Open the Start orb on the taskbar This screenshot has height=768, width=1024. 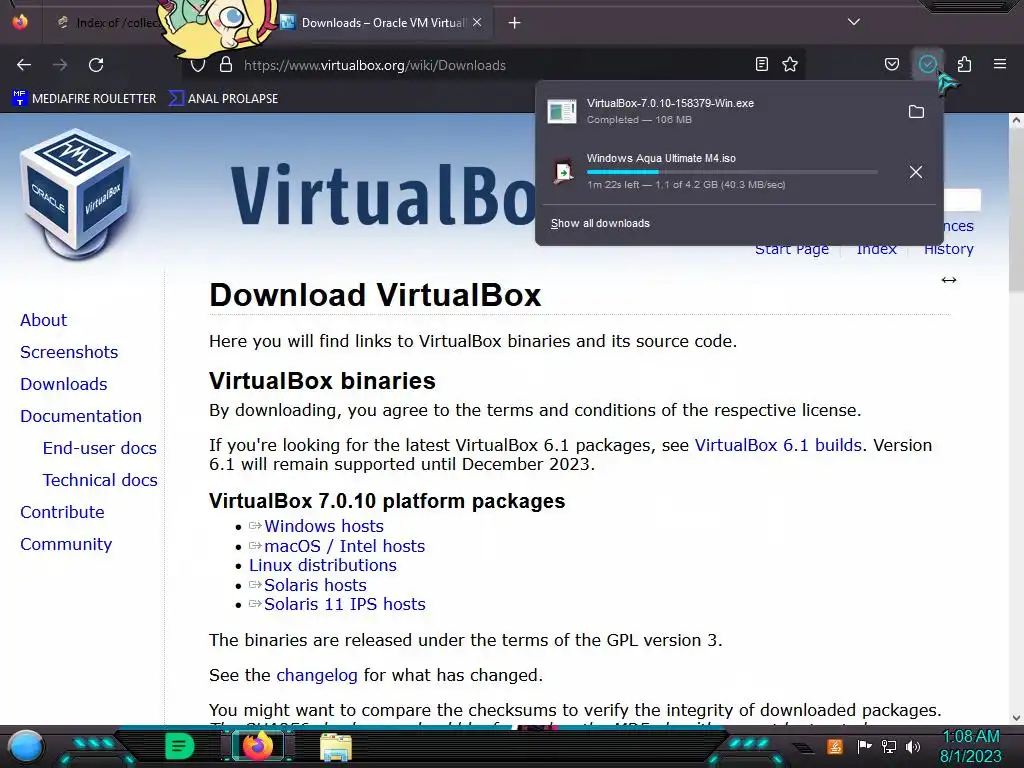pos(25,746)
